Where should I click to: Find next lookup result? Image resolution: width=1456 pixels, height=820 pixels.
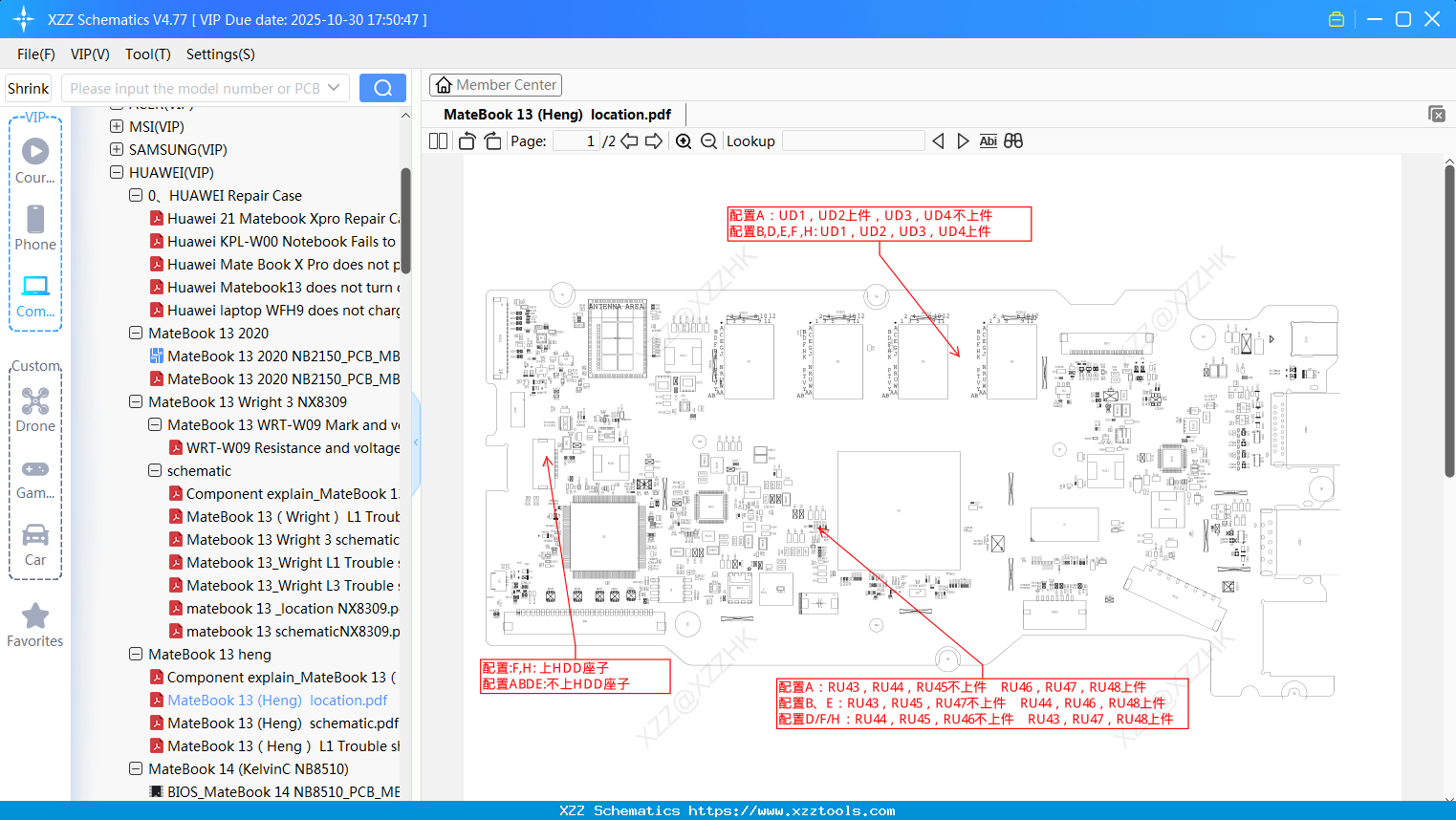[x=963, y=141]
